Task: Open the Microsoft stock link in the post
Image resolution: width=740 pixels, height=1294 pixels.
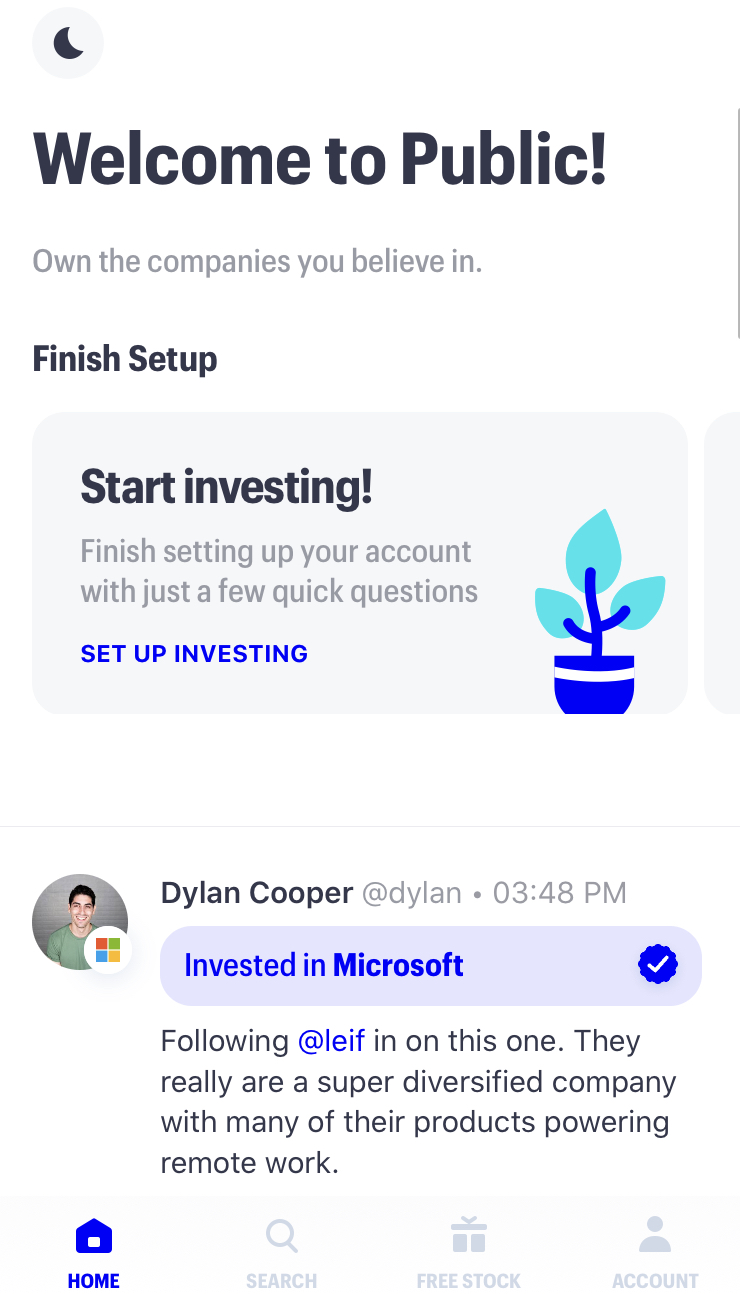Action: click(x=398, y=965)
